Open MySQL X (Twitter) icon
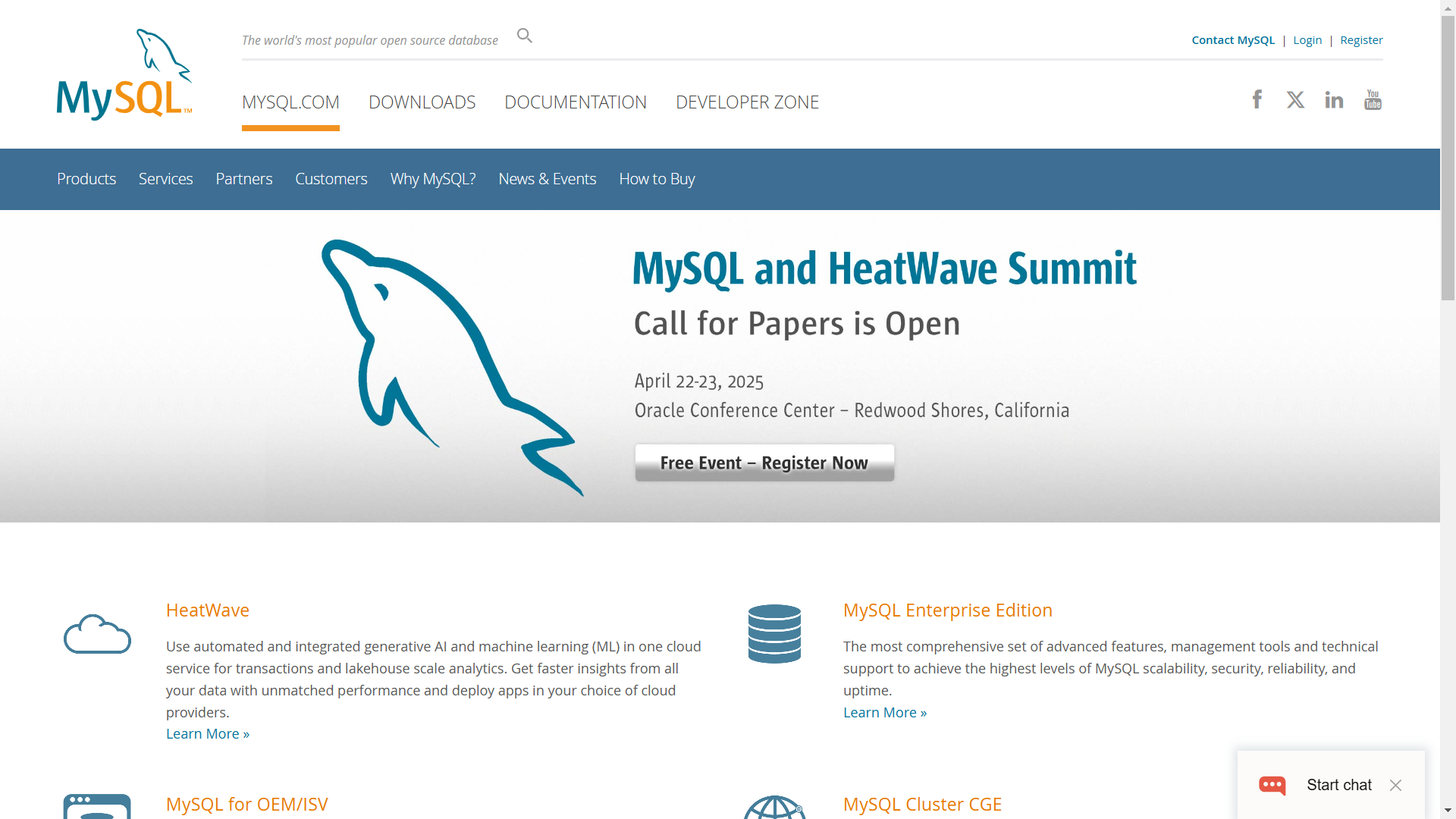This screenshot has height=819, width=1456. tap(1295, 99)
